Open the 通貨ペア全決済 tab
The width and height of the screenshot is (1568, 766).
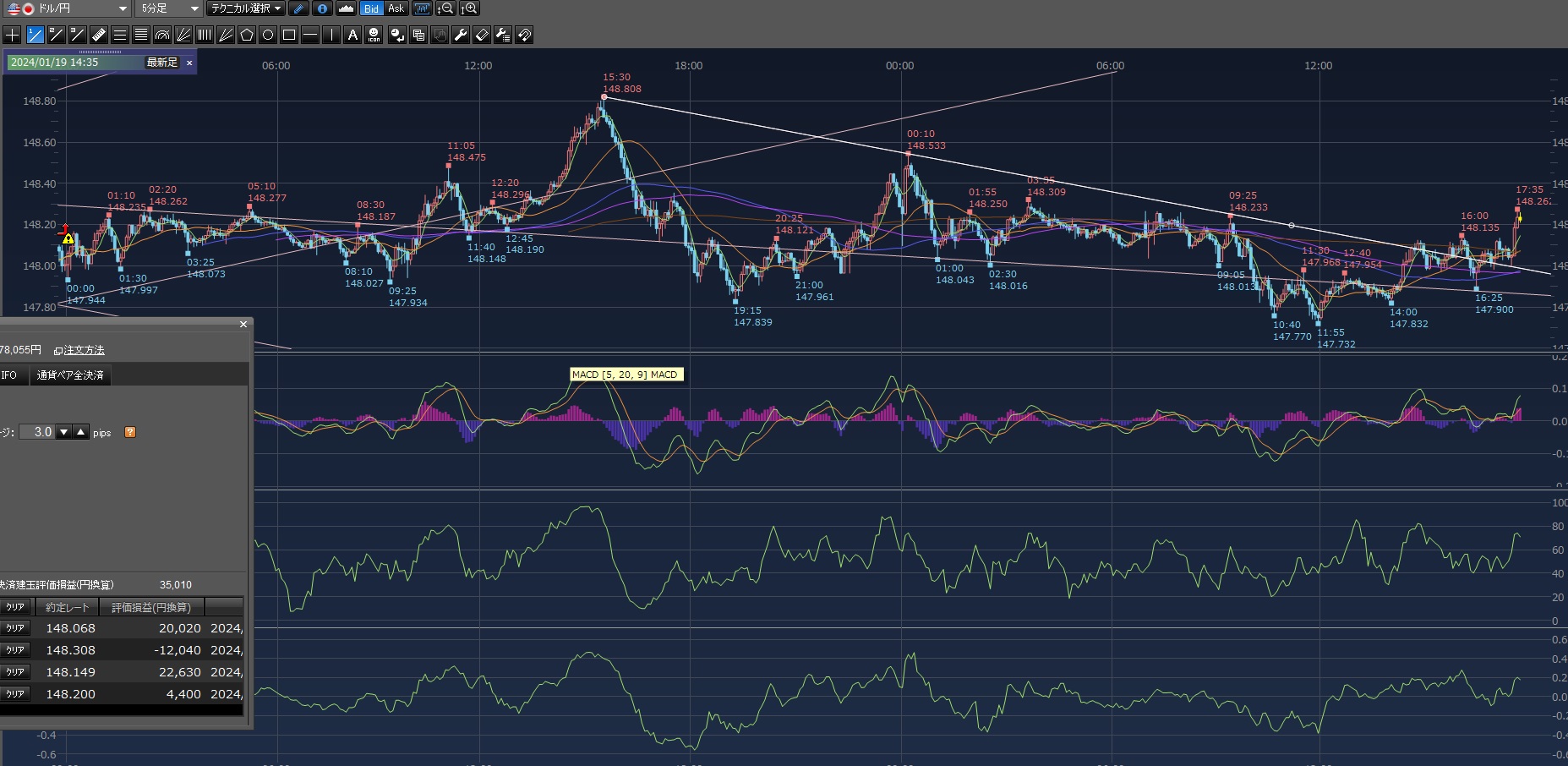70,375
